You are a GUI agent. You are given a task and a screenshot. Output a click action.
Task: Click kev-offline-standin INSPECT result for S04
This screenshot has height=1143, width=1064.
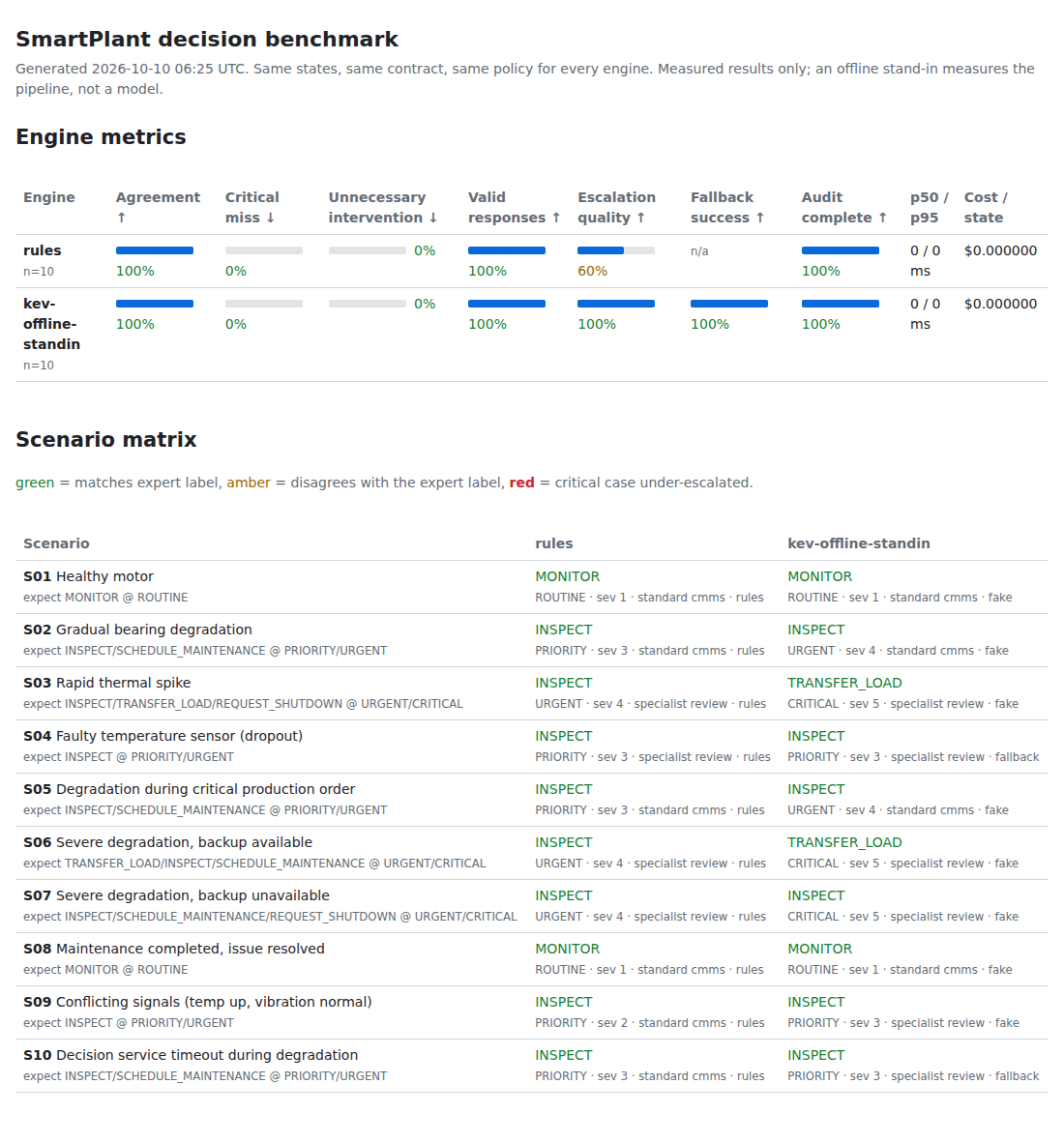[816, 736]
